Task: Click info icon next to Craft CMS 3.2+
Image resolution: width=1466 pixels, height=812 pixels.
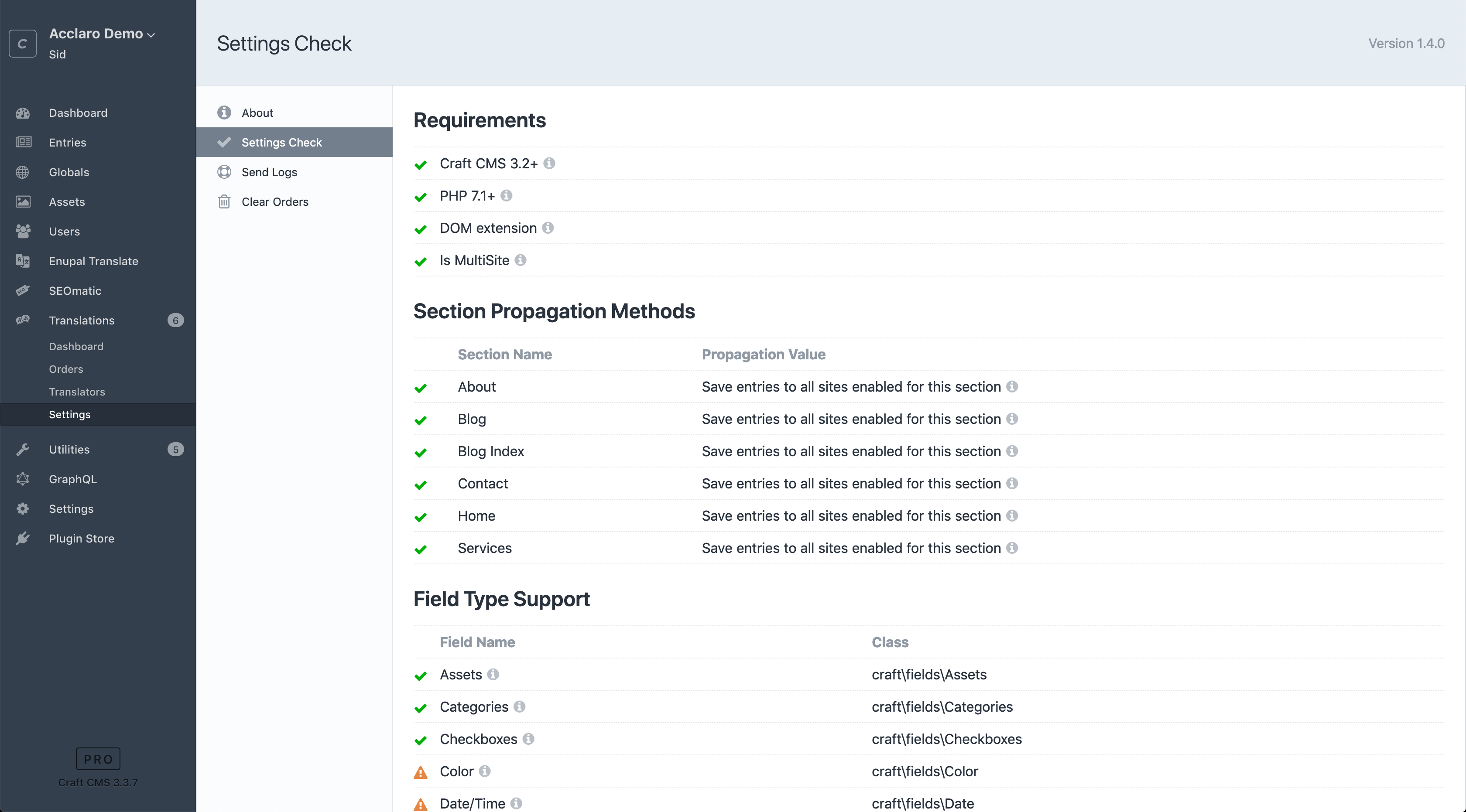Action: (x=549, y=164)
